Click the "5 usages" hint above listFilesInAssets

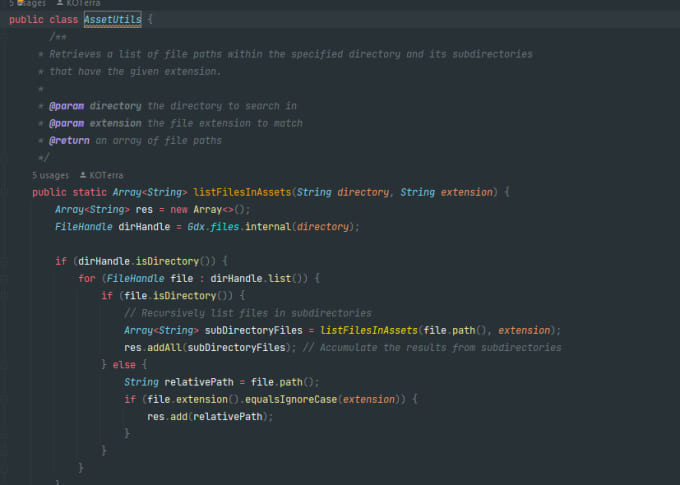click(x=50, y=175)
